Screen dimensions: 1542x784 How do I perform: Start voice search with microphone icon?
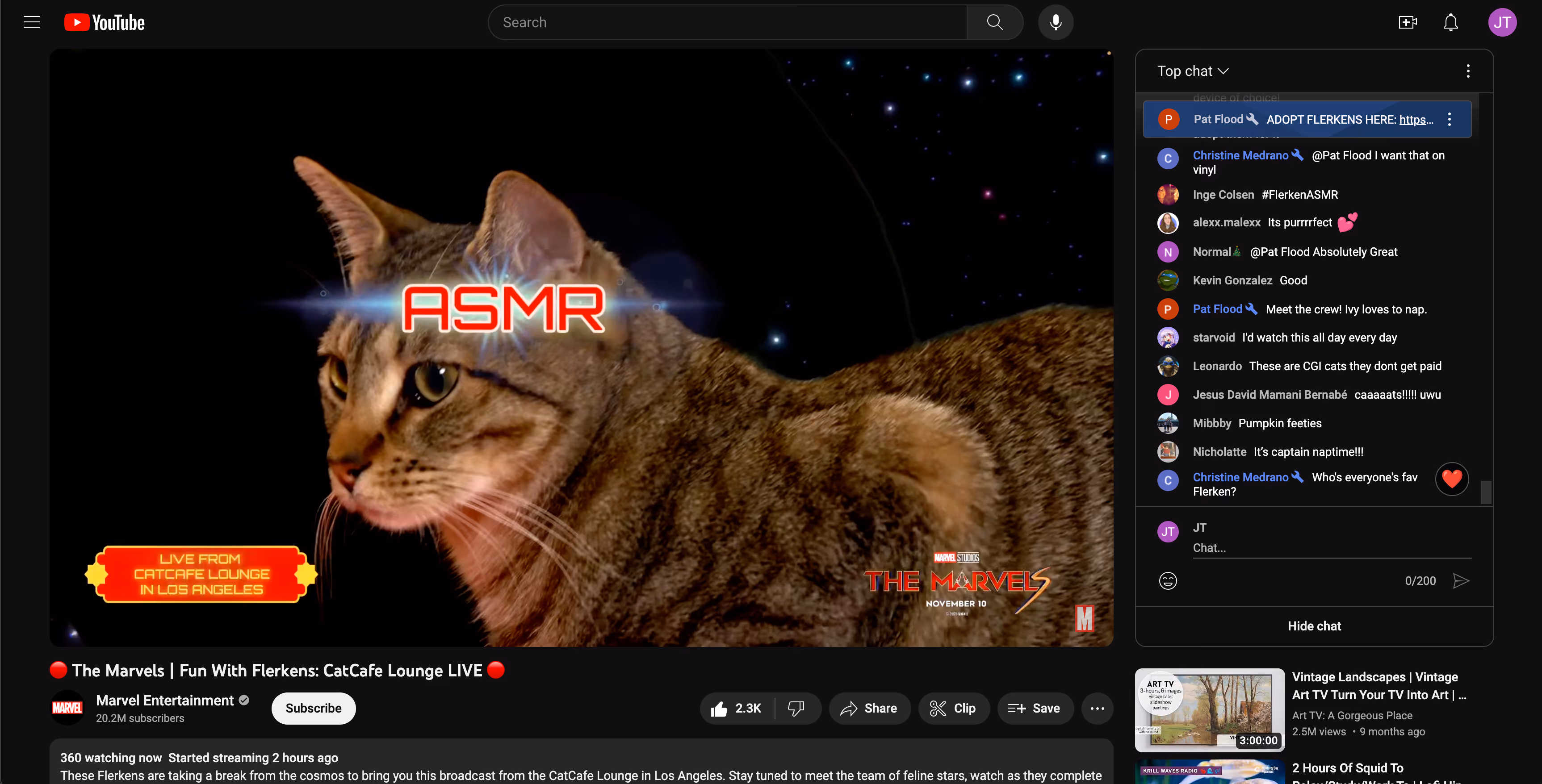[1056, 23]
